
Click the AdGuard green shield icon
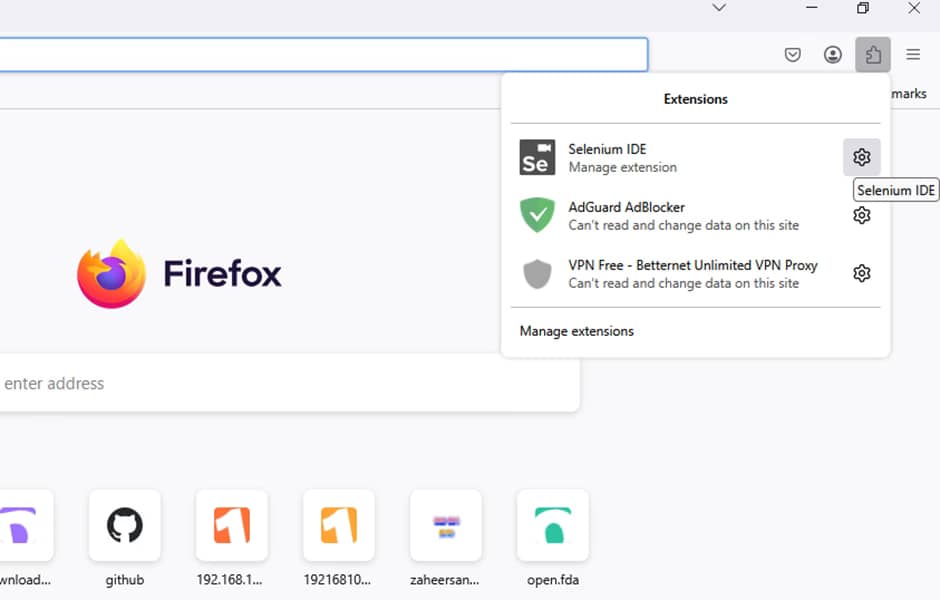[x=537, y=215]
